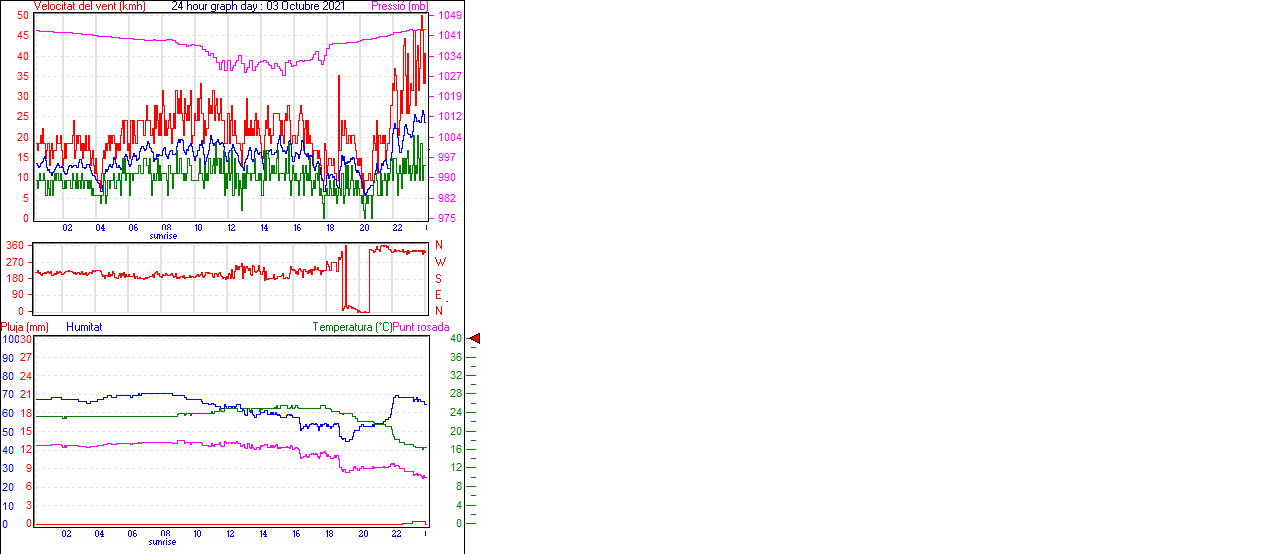Click 'sunrise' marker under the bottom humidity chart
The height and width of the screenshot is (554, 1280).
[x=164, y=542]
